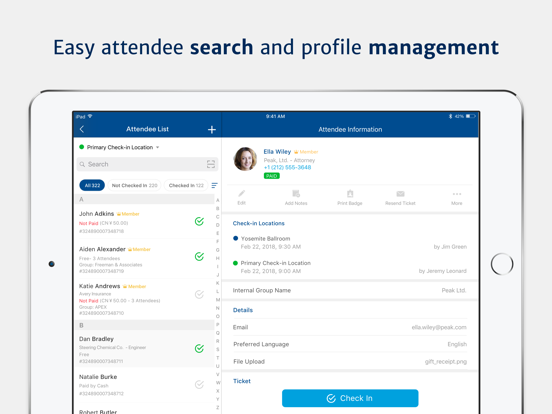Click 9:41 AM clock in status bar
The height and width of the screenshot is (414, 552).
(x=275, y=116)
